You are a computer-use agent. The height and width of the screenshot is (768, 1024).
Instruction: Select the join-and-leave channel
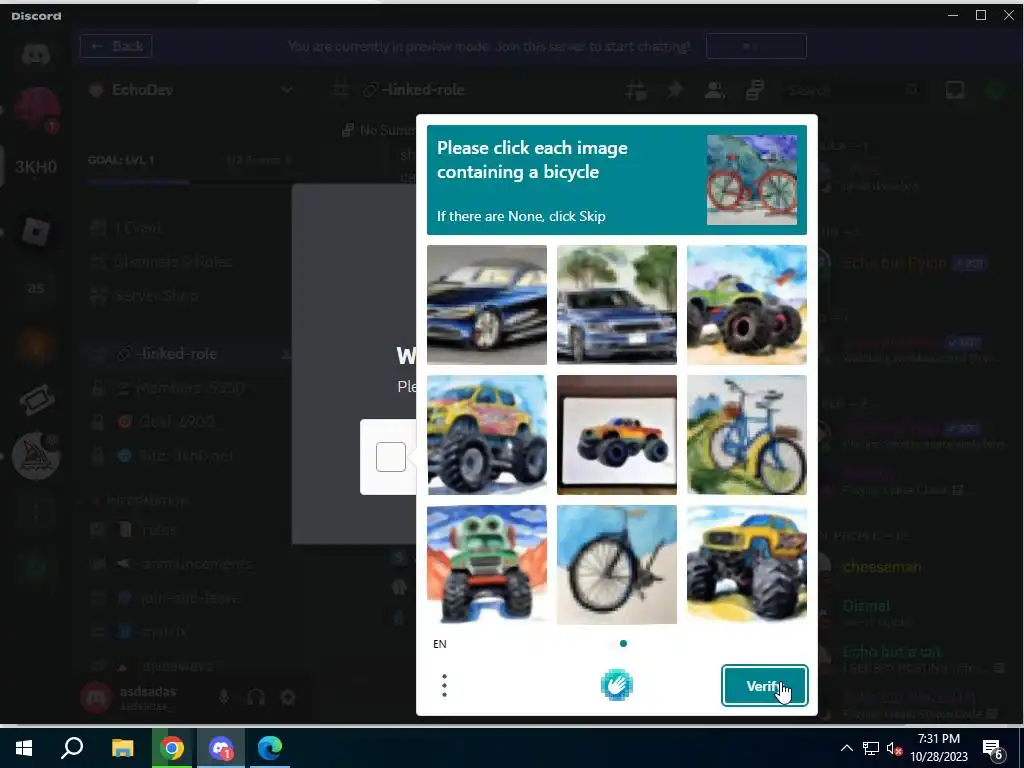click(x=191, y=598)
